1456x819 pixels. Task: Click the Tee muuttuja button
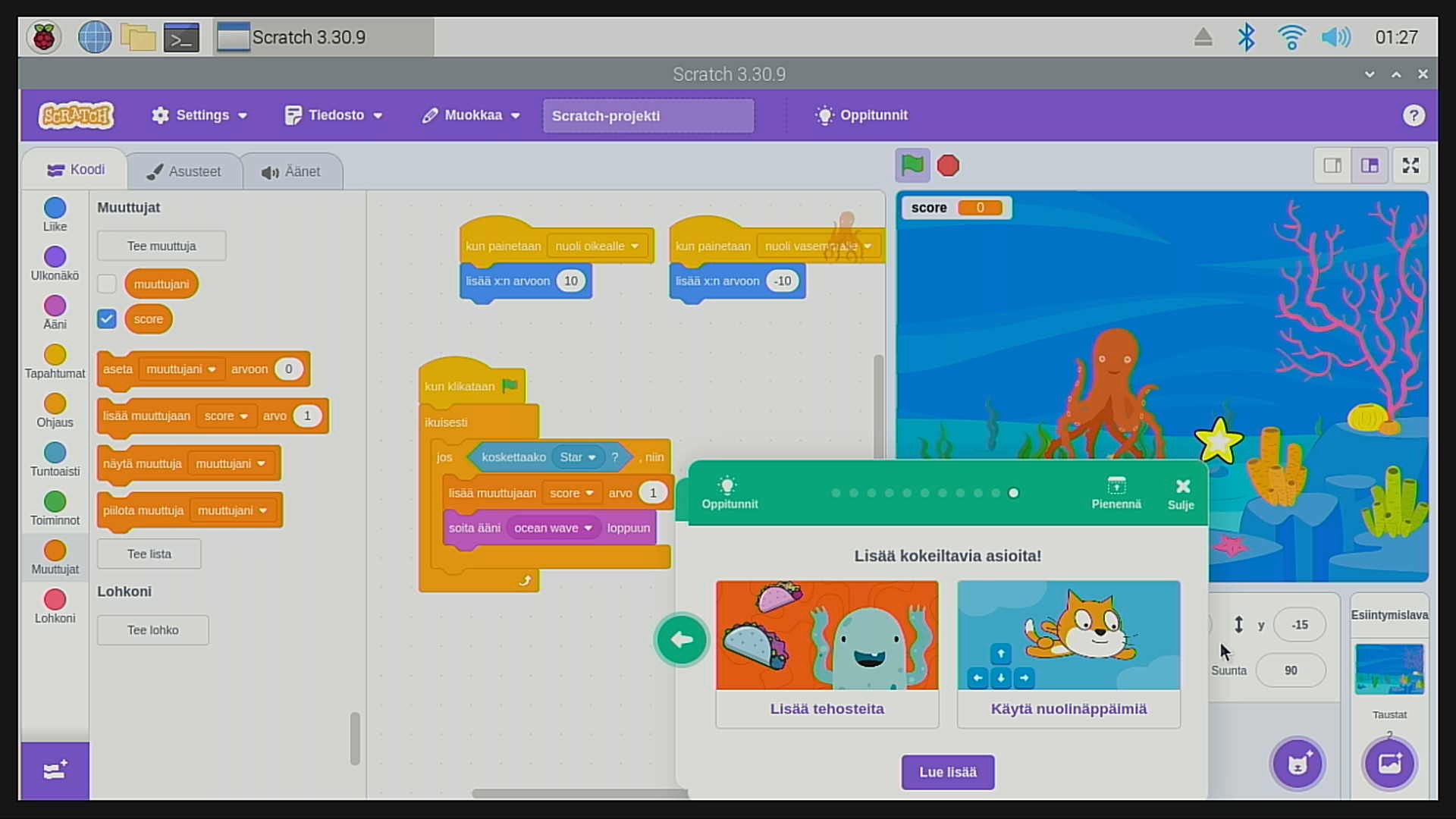(162, 246)
